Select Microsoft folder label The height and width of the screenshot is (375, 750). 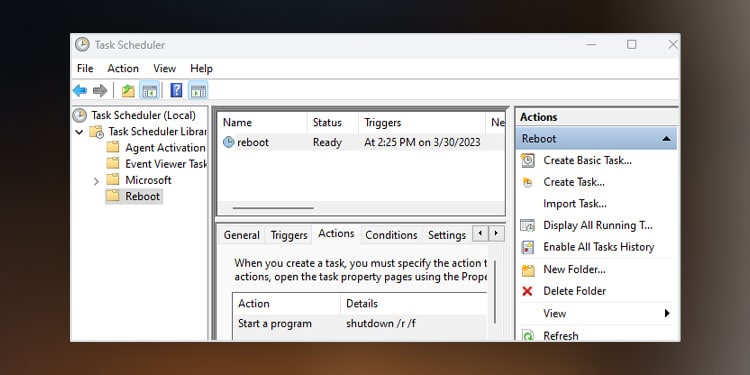148,180
